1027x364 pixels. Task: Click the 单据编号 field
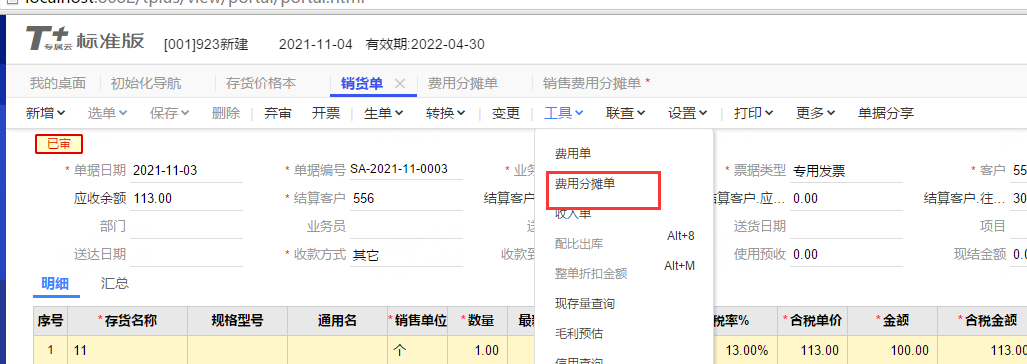click(x=406, y=170)
